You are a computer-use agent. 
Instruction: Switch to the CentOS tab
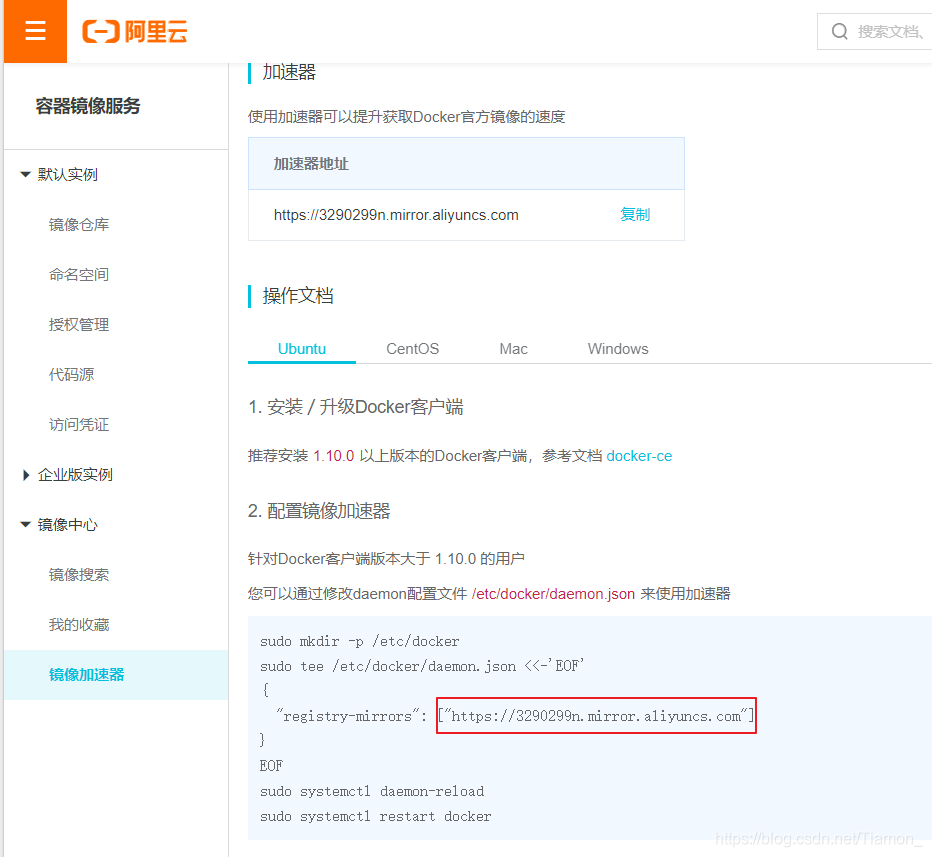coord(413,349)
